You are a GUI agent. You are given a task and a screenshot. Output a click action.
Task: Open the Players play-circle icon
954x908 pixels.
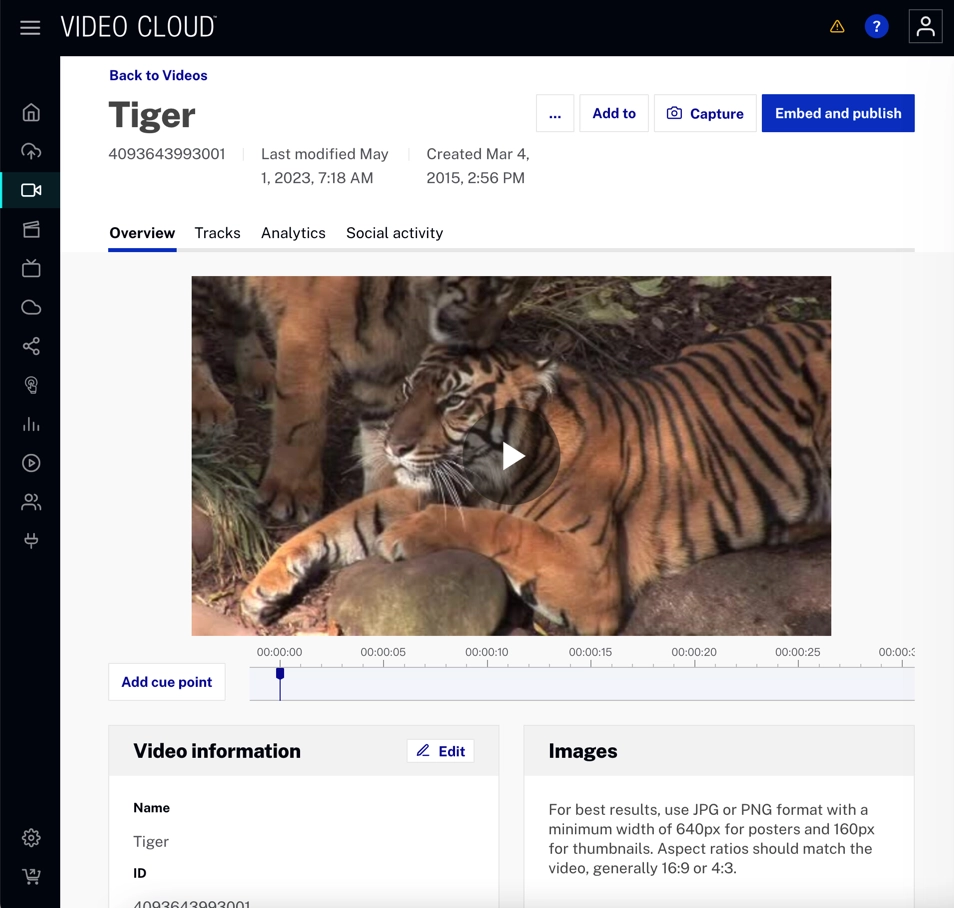pyautogui.click(x=31, y=463)
